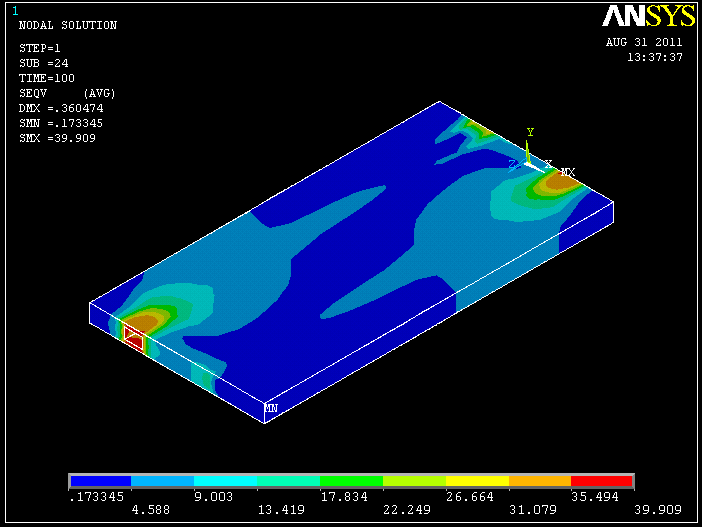Screen dimensions: 702x527
Task: Pick the orange legend color band
Action: click(x=540, y=481)
